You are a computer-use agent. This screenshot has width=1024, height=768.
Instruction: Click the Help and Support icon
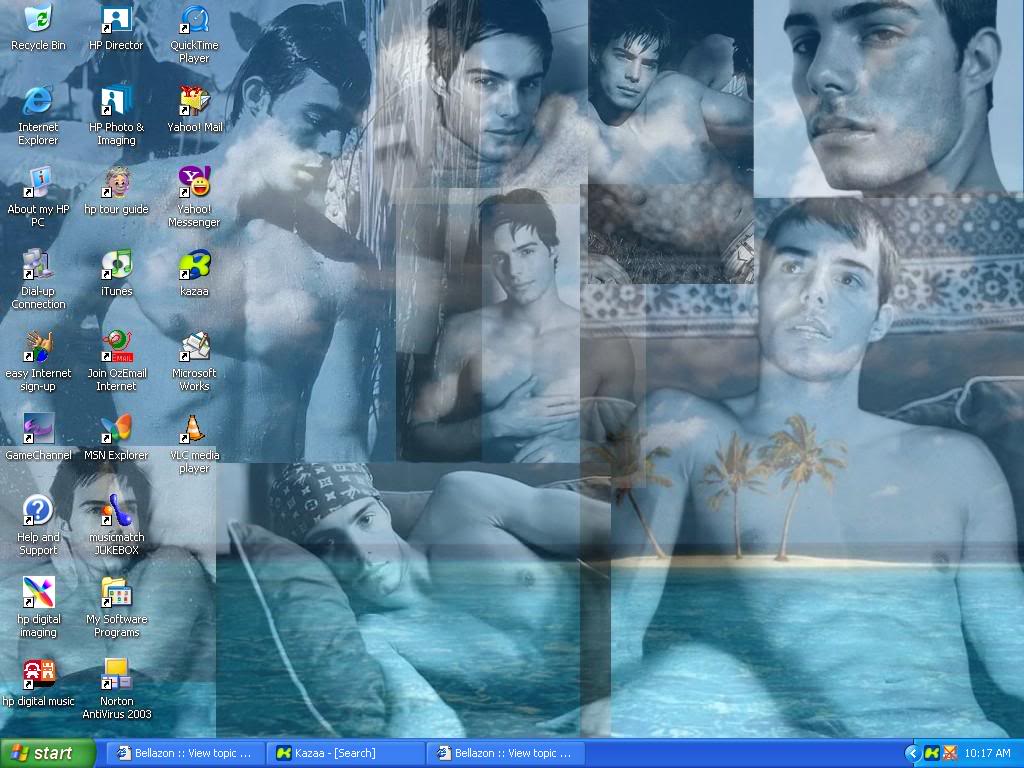38,511
